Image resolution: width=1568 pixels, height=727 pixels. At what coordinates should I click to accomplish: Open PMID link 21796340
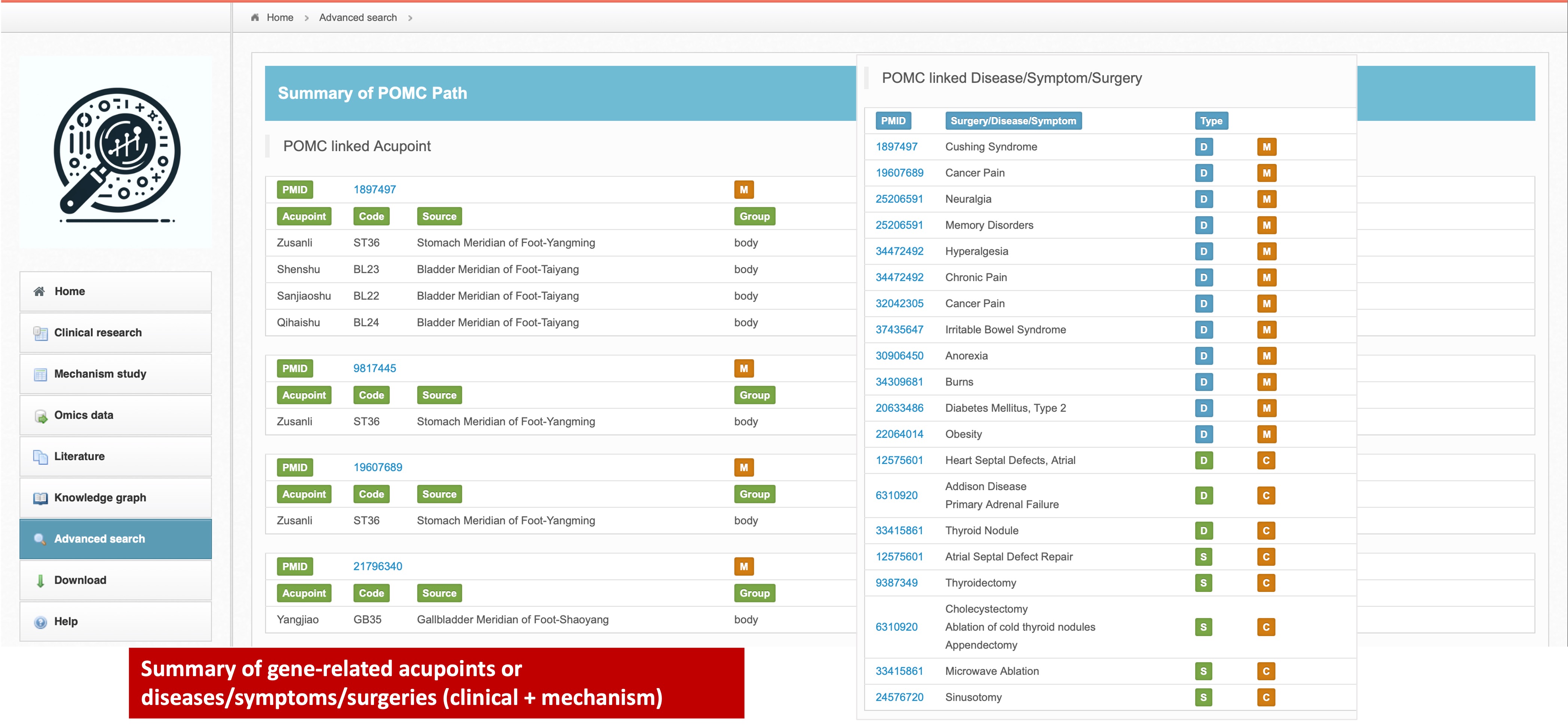[377, 566]
